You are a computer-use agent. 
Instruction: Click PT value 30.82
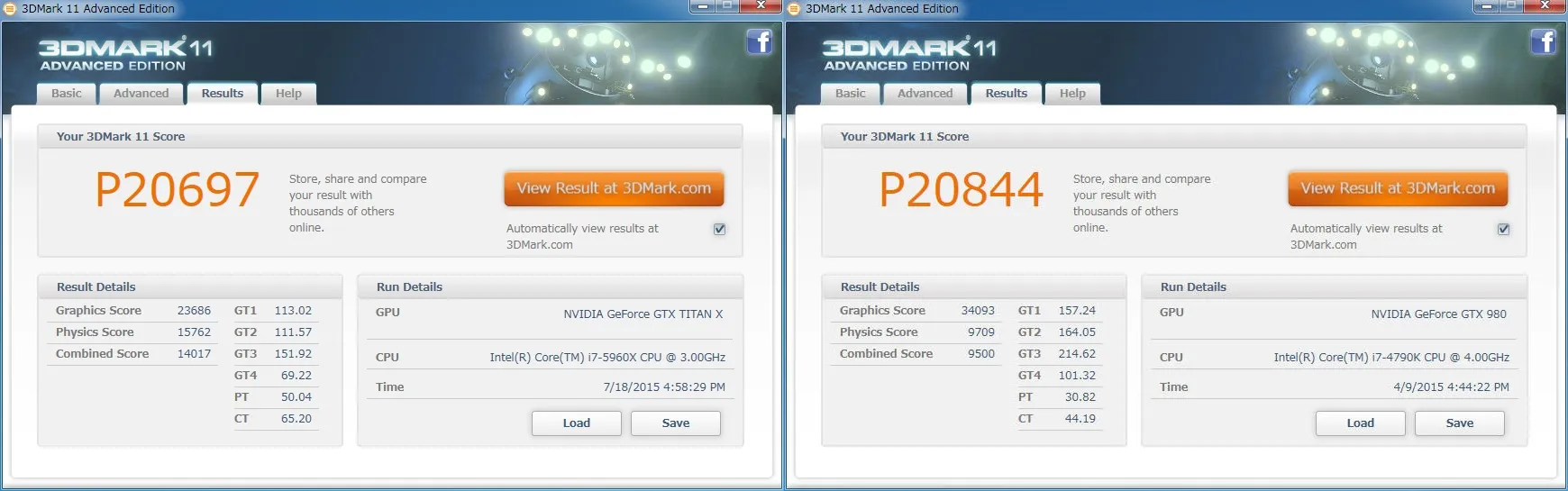tap(1080, 397)
